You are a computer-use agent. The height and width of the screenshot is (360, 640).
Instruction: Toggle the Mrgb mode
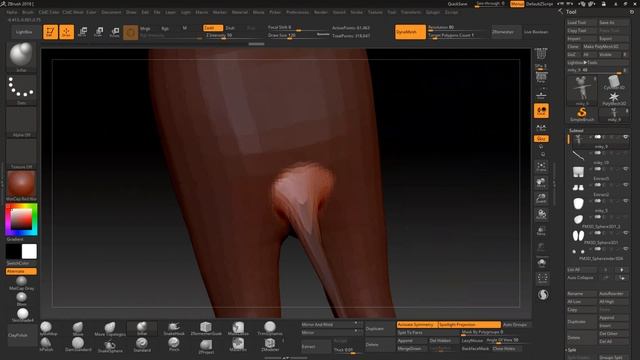coord(145,28)
